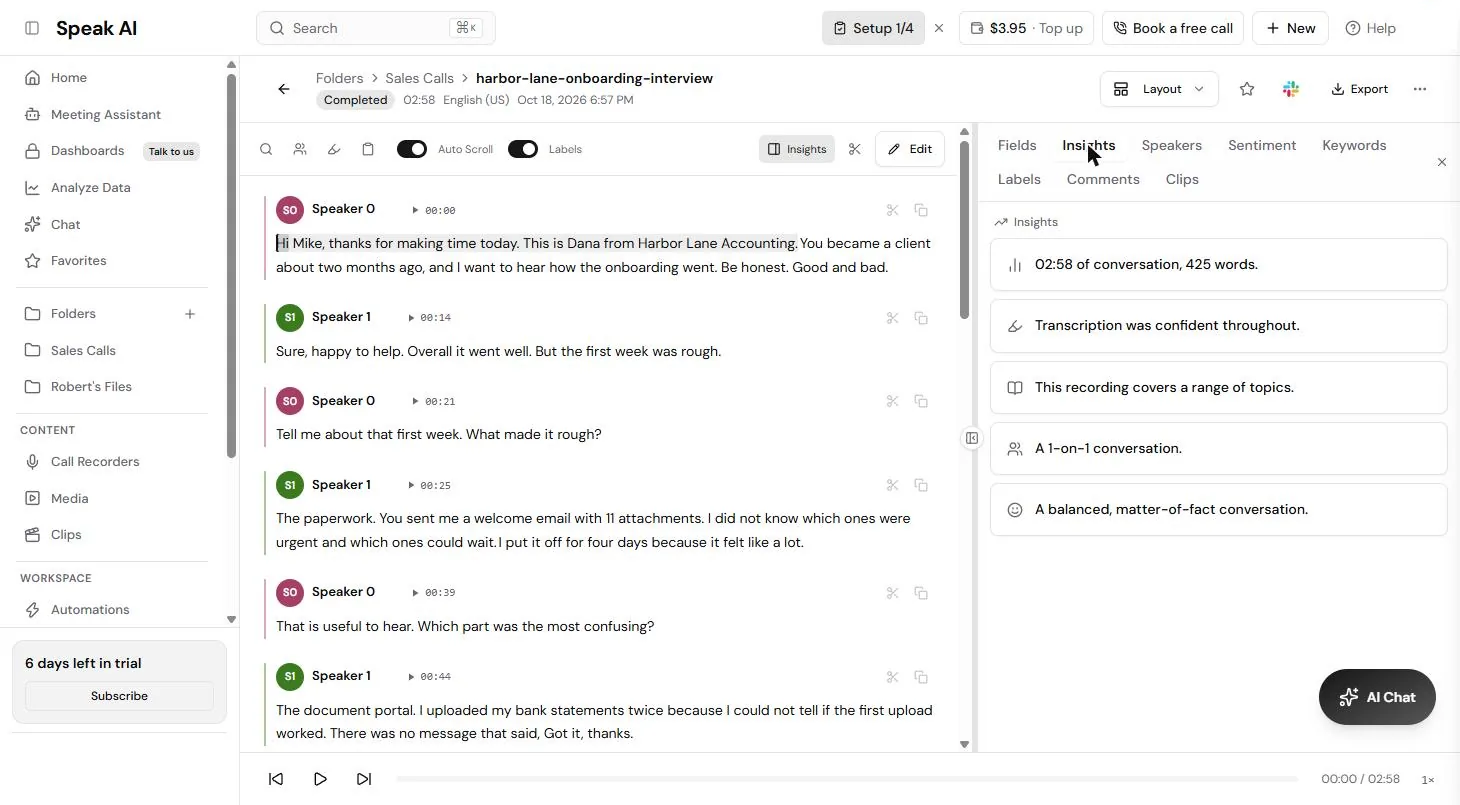Collapse the insights side panel divider icon
This screenshot has height=805, width=1460.
[x=972, y=438]
